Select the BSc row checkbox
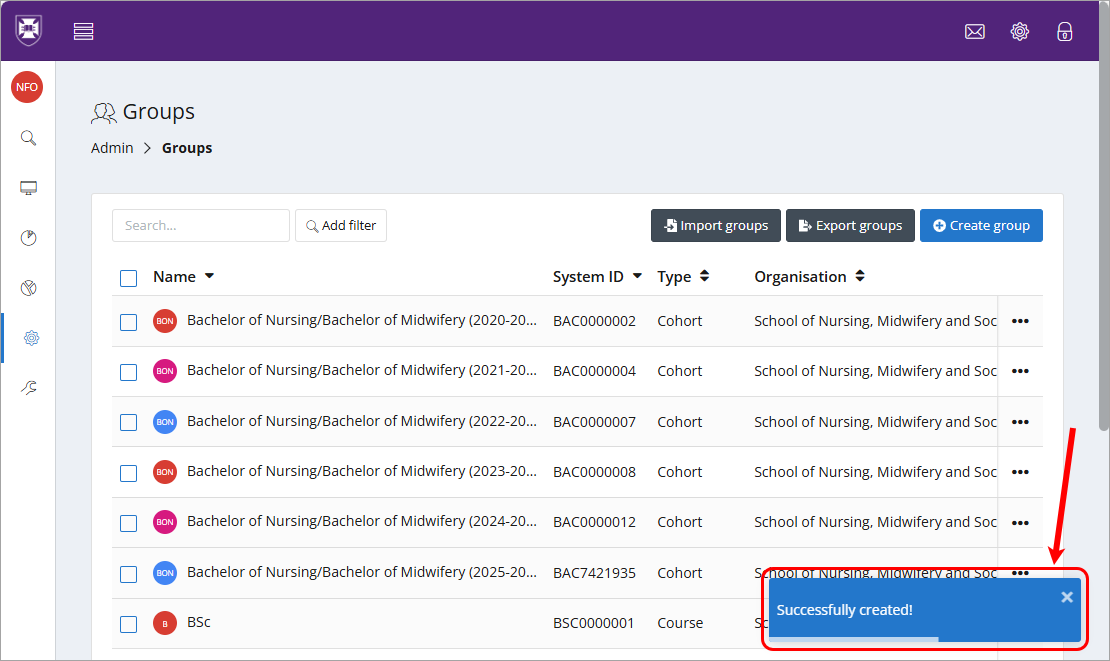The image size is (1110, 661). (128, 624)
